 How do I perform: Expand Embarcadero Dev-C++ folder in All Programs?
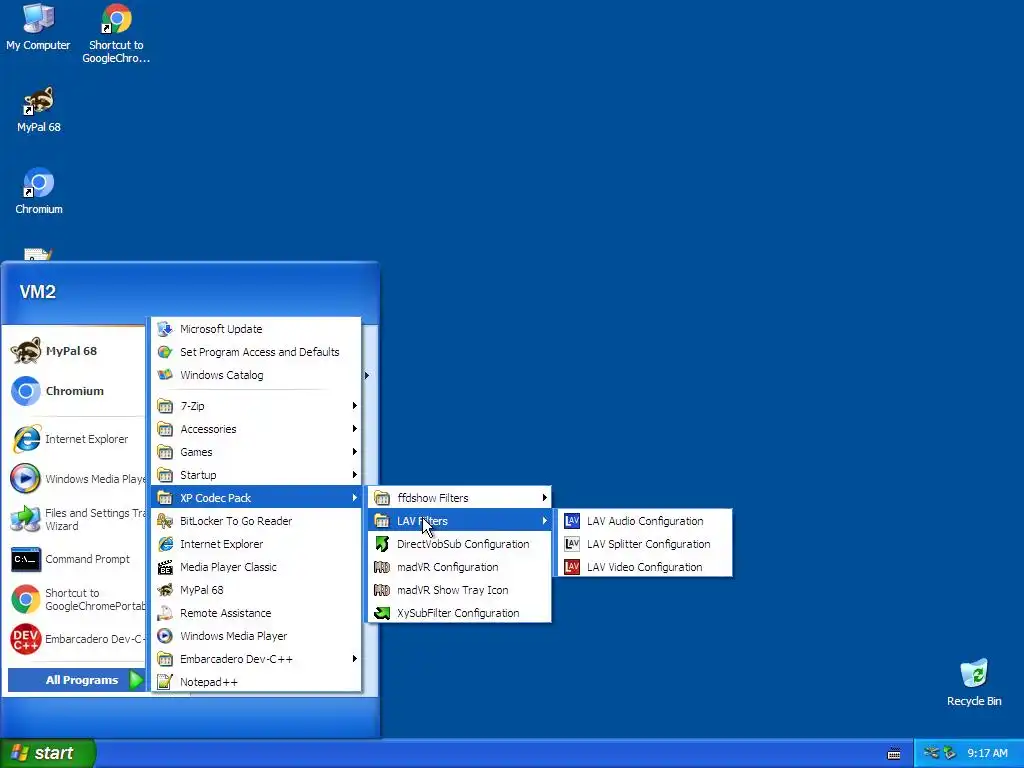coord(256,659)
